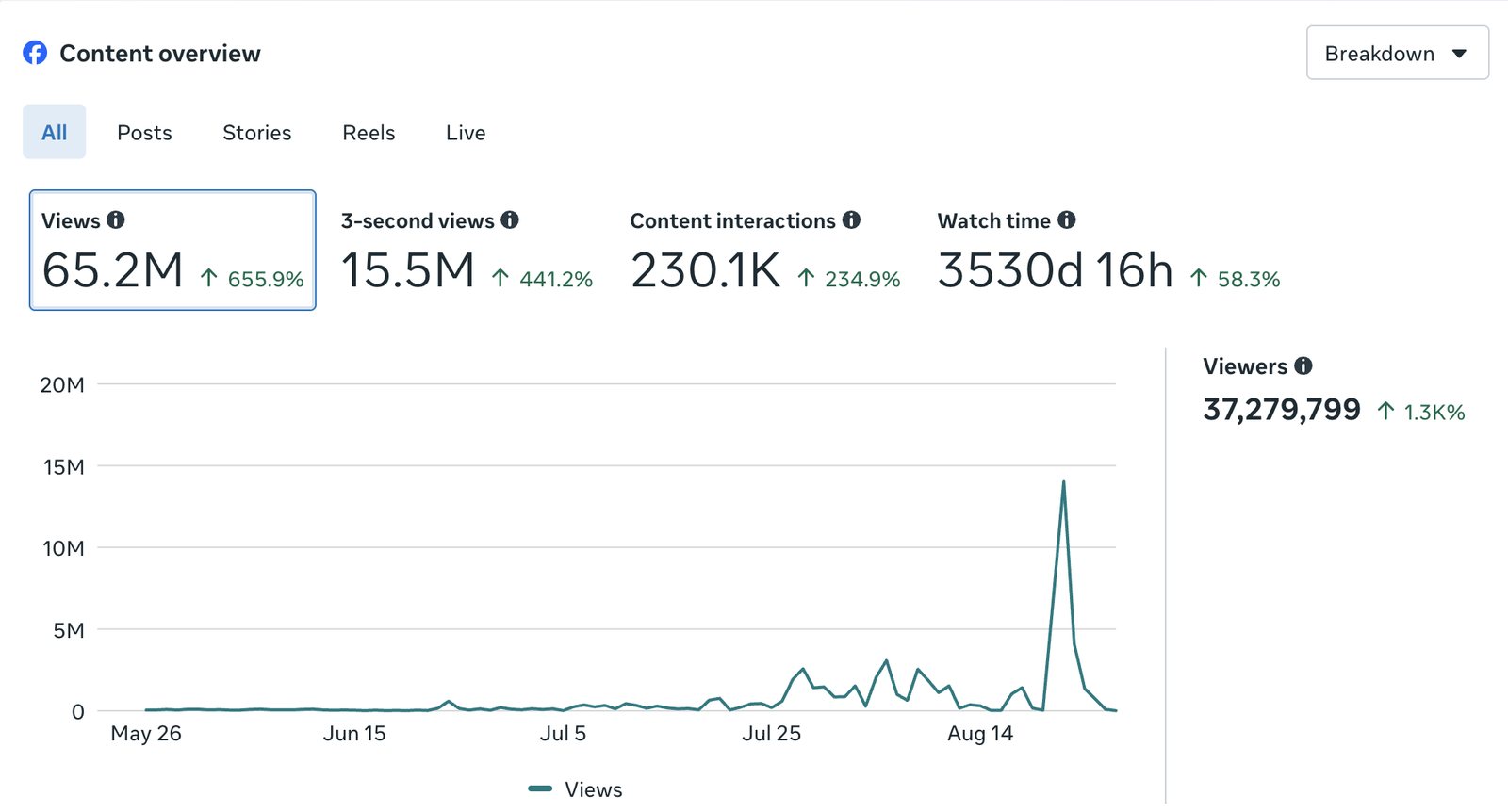This screenshot has width=1508, height=812.
Task: Select the Content interactions metric
Action: 765,250
